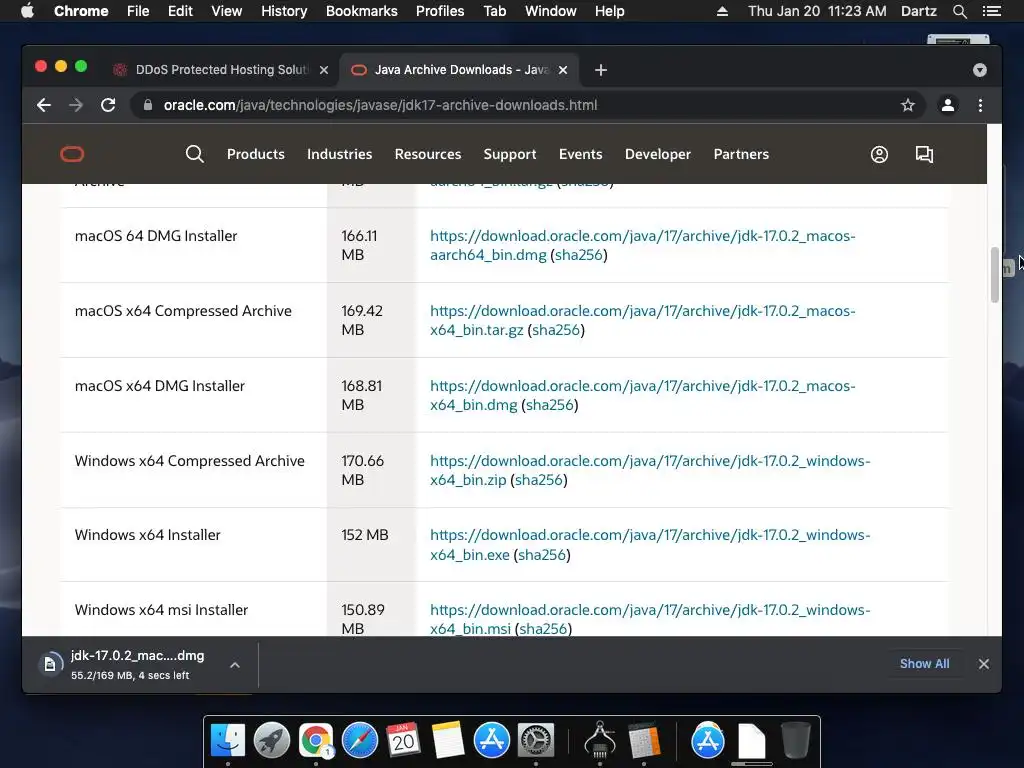Open the Oracle site search icon

195,154
